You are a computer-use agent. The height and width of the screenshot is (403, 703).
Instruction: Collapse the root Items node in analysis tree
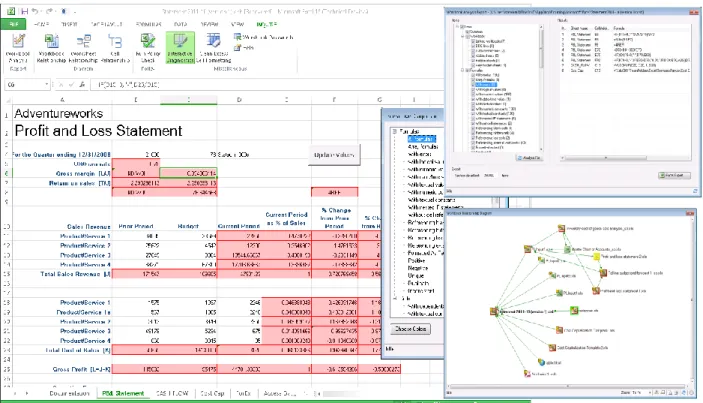[458, 27]
